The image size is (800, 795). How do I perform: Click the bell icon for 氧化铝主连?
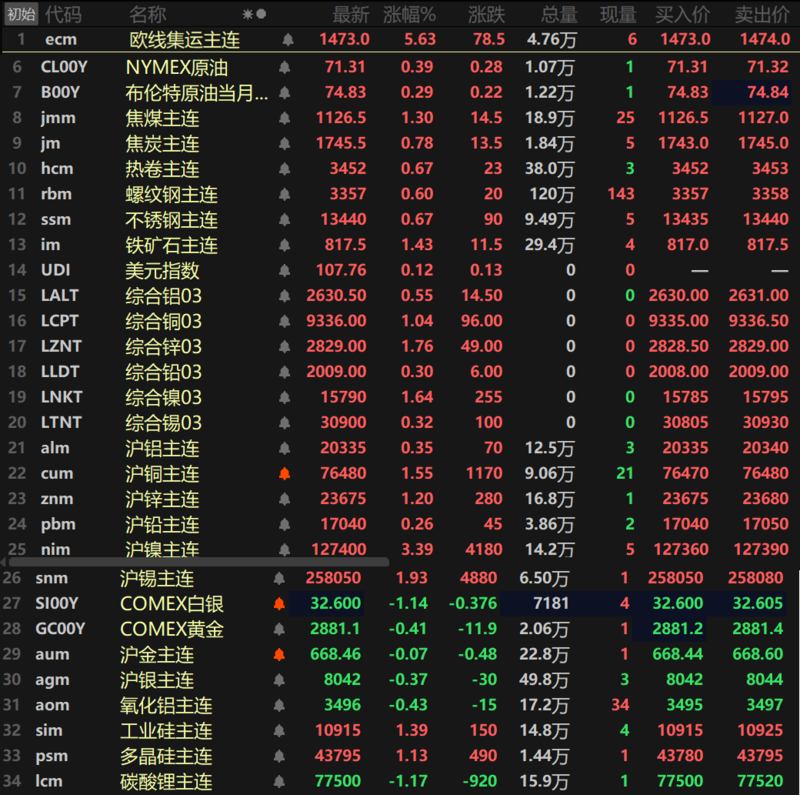[279, 705]
